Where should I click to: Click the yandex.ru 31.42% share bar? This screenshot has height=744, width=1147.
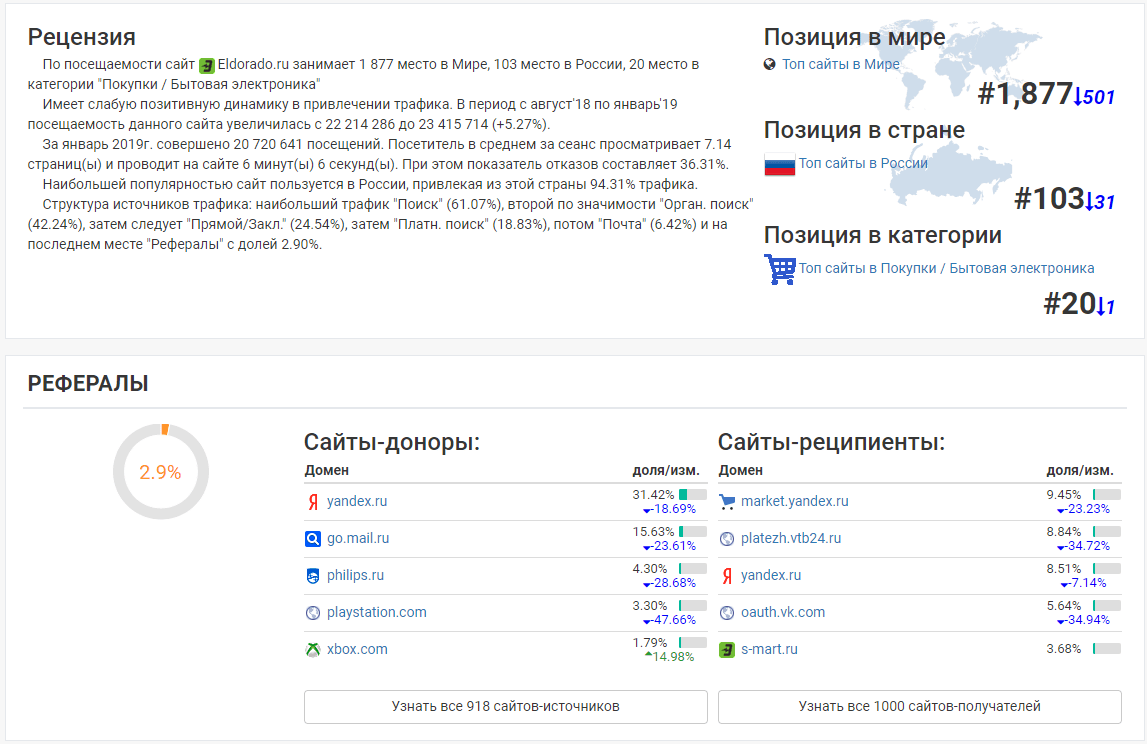tap(693, 495)
